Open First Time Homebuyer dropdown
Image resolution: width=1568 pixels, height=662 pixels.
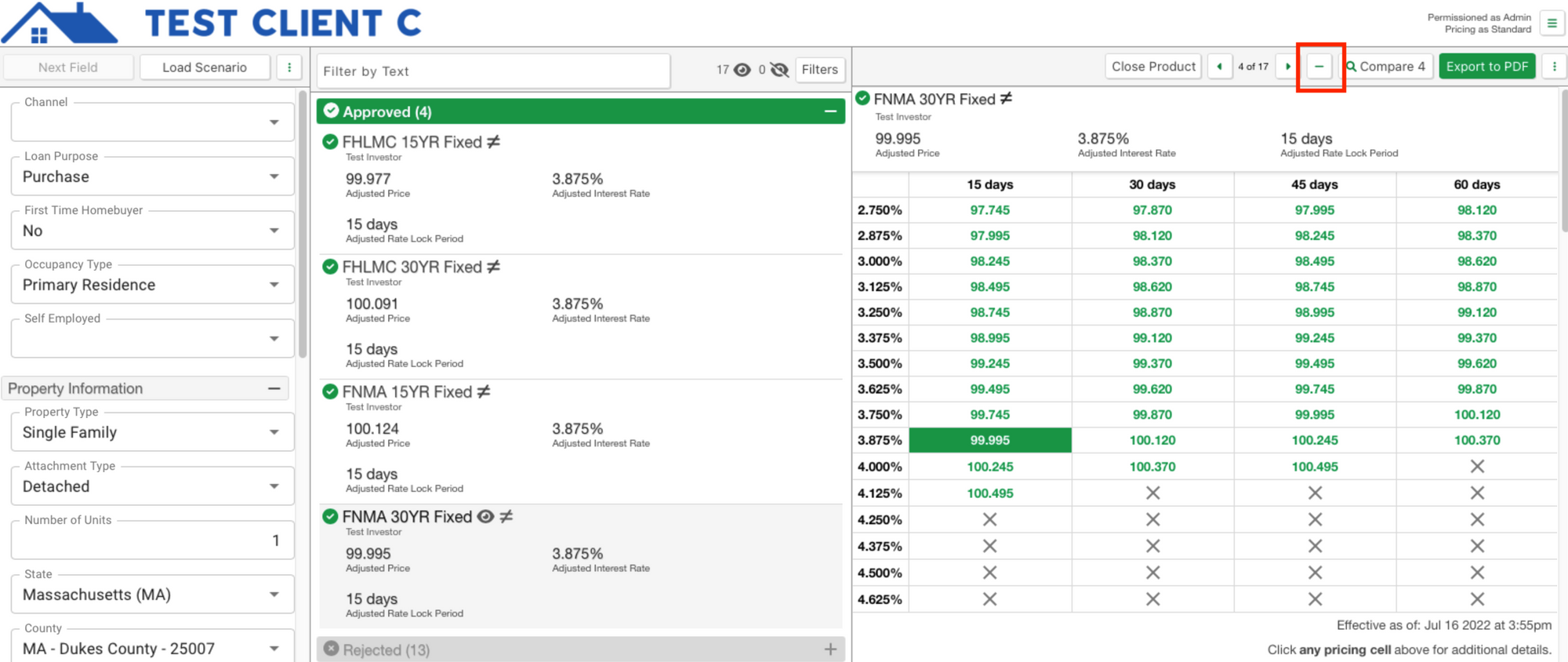tap(153, 231)
